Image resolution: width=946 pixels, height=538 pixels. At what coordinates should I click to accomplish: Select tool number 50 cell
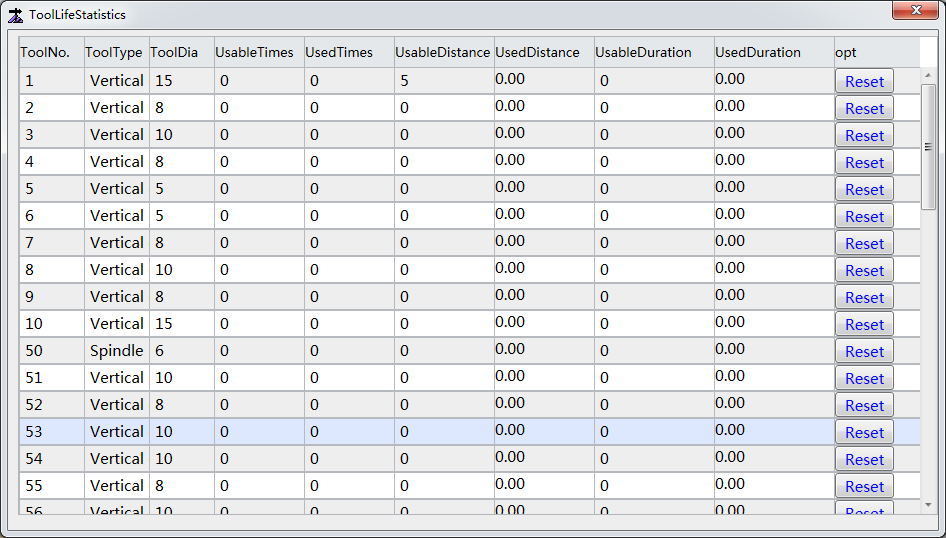[x=52, y=350]
